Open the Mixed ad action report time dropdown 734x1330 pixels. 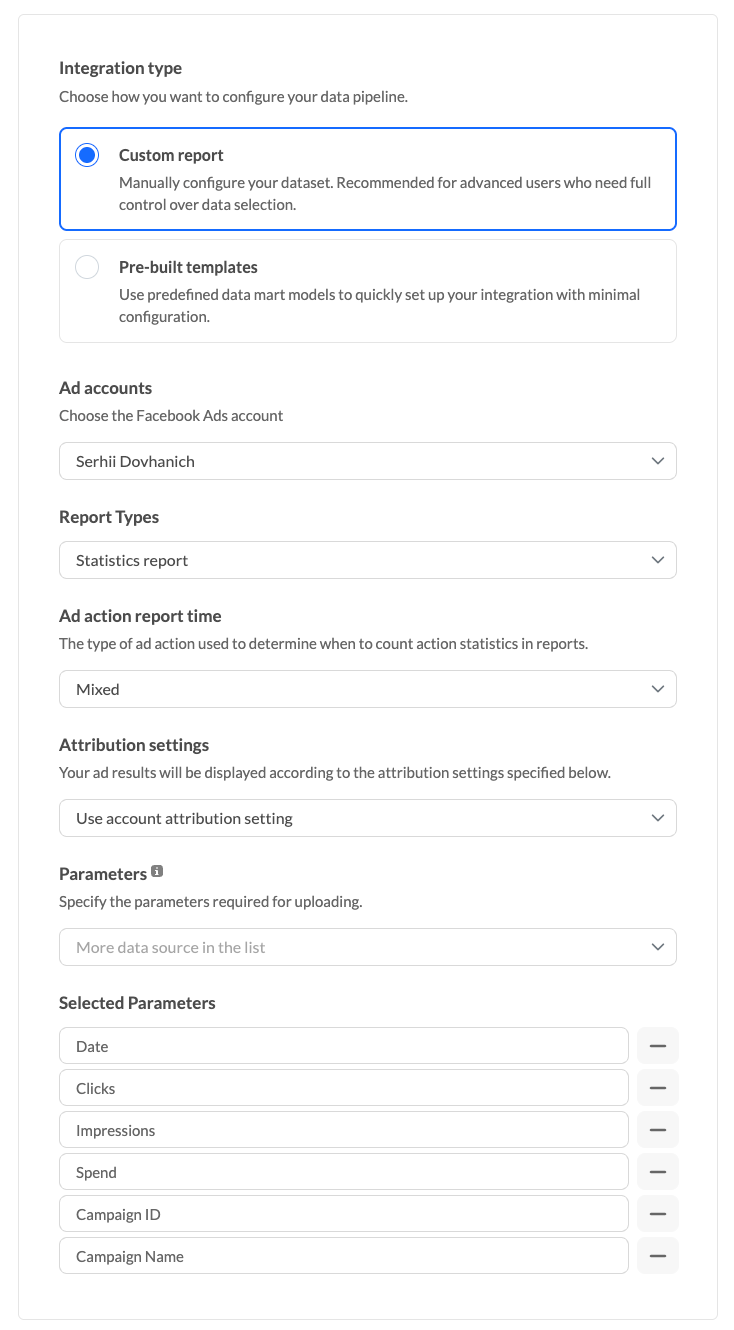pos(367,689)
